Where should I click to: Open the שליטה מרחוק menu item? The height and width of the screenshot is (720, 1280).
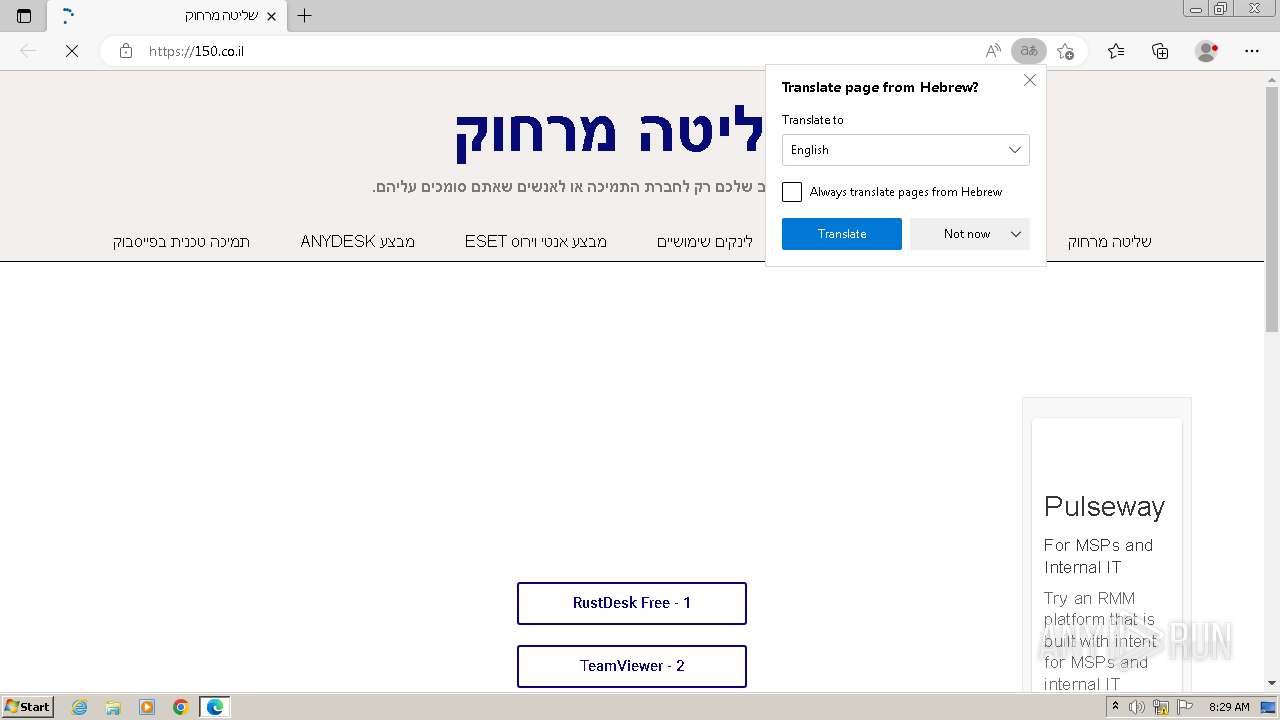pyautogui.click(x=1110, y=241)
